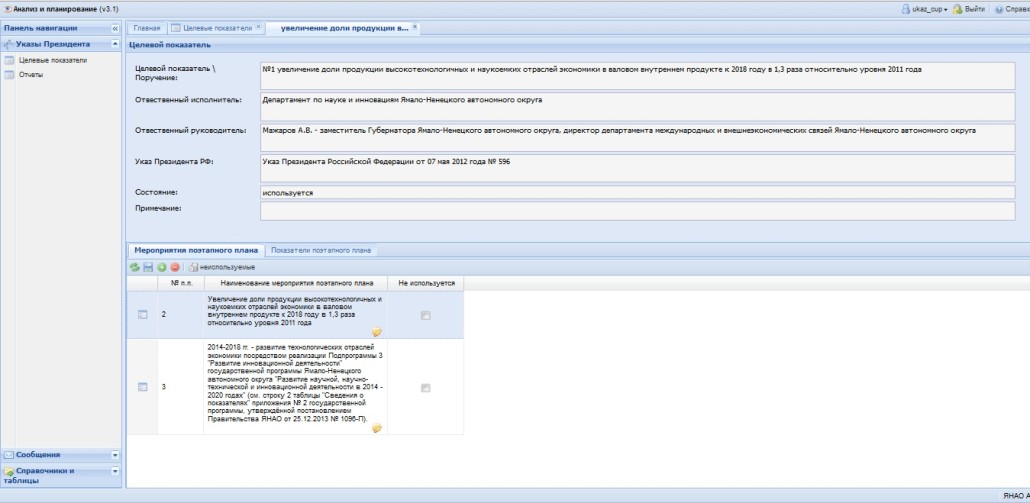Click the Состояние field showing используется
This screenshot has width=1030, height=503.
(637, 193)
